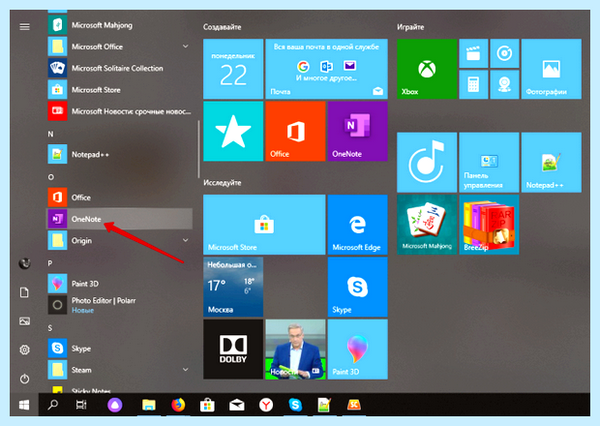Select OneNote in the app list
The width and height of the screenshot is (600, 426).
point(119,219)
